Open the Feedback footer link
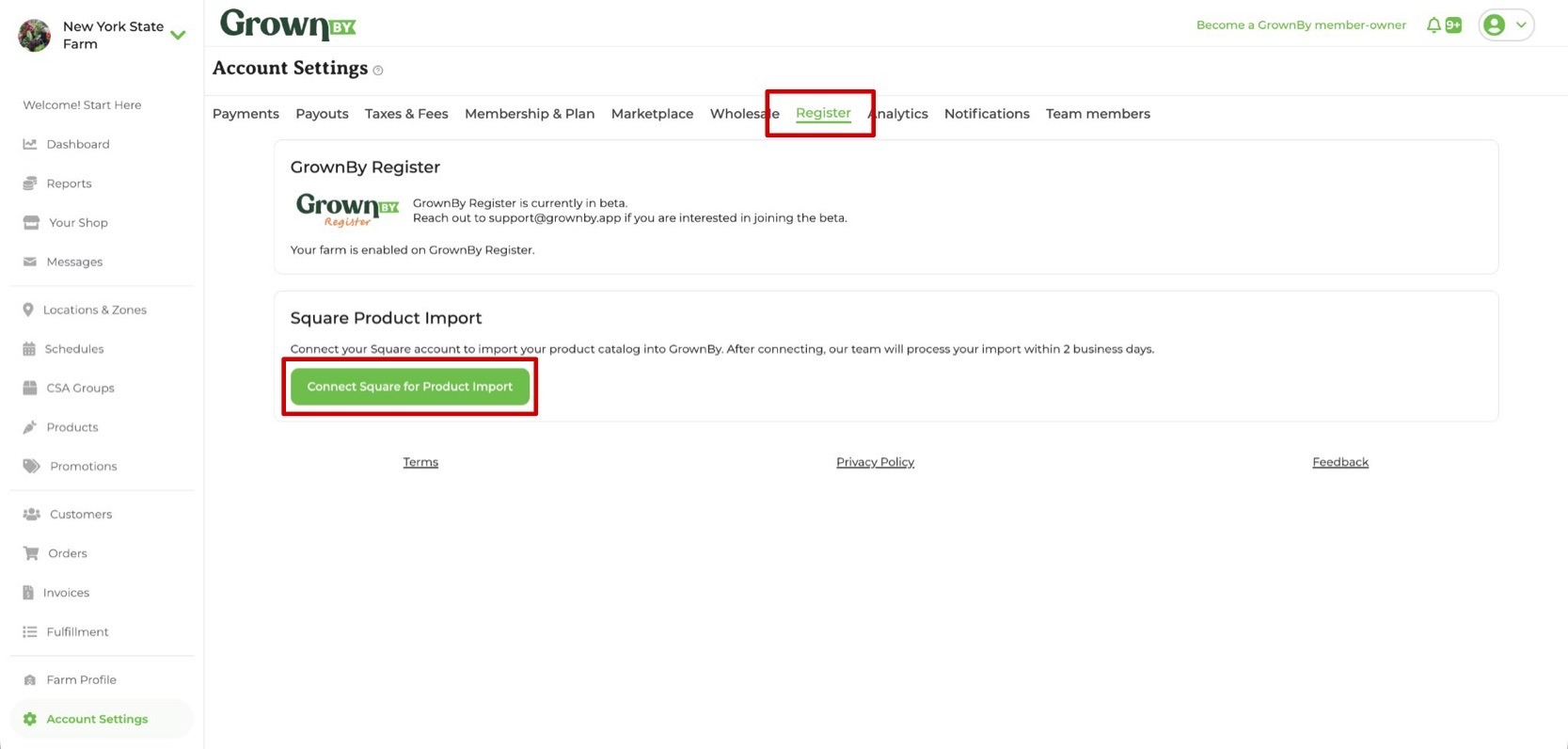The image size is (1568, 749). pyautogui.click(x=1340, y=462)
